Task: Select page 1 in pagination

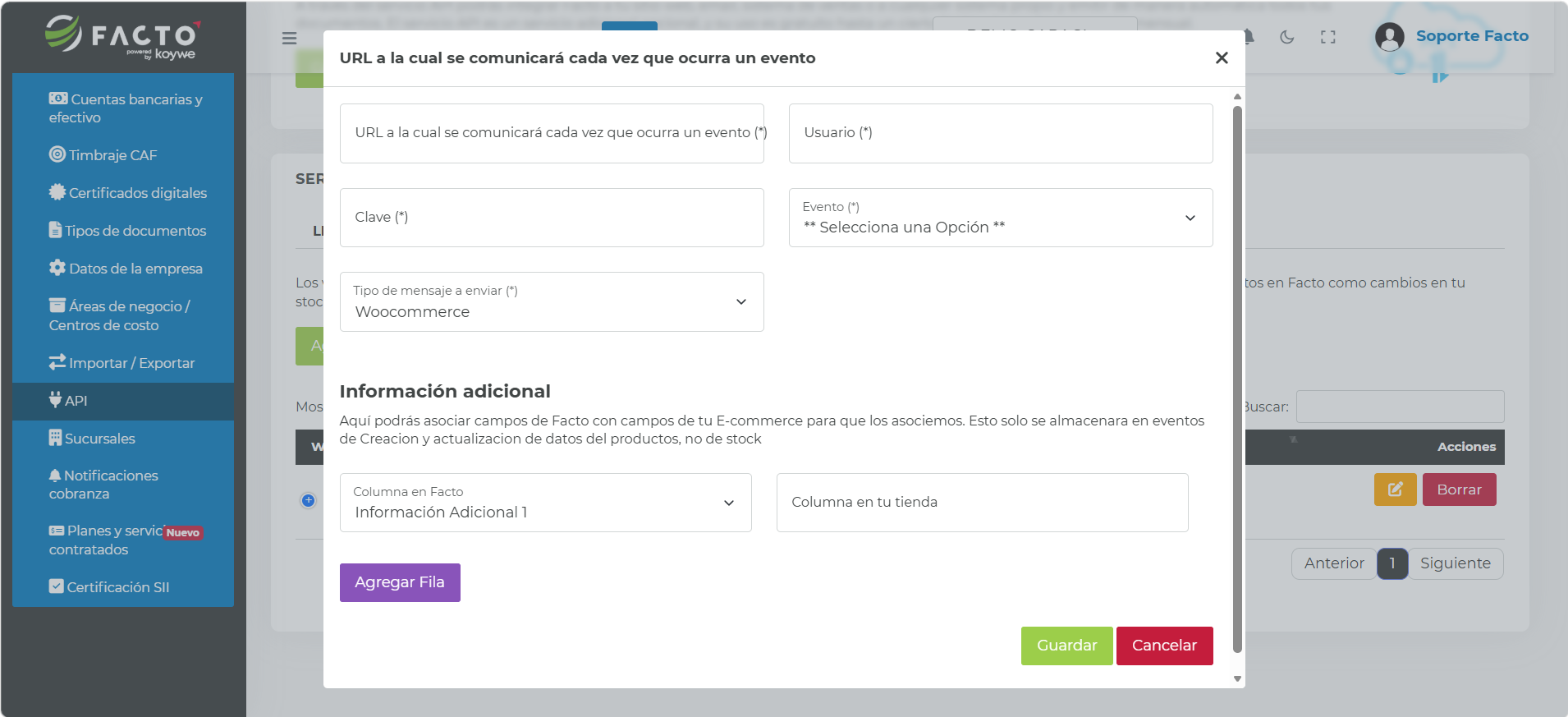Action: click(x=1392, y=563)
